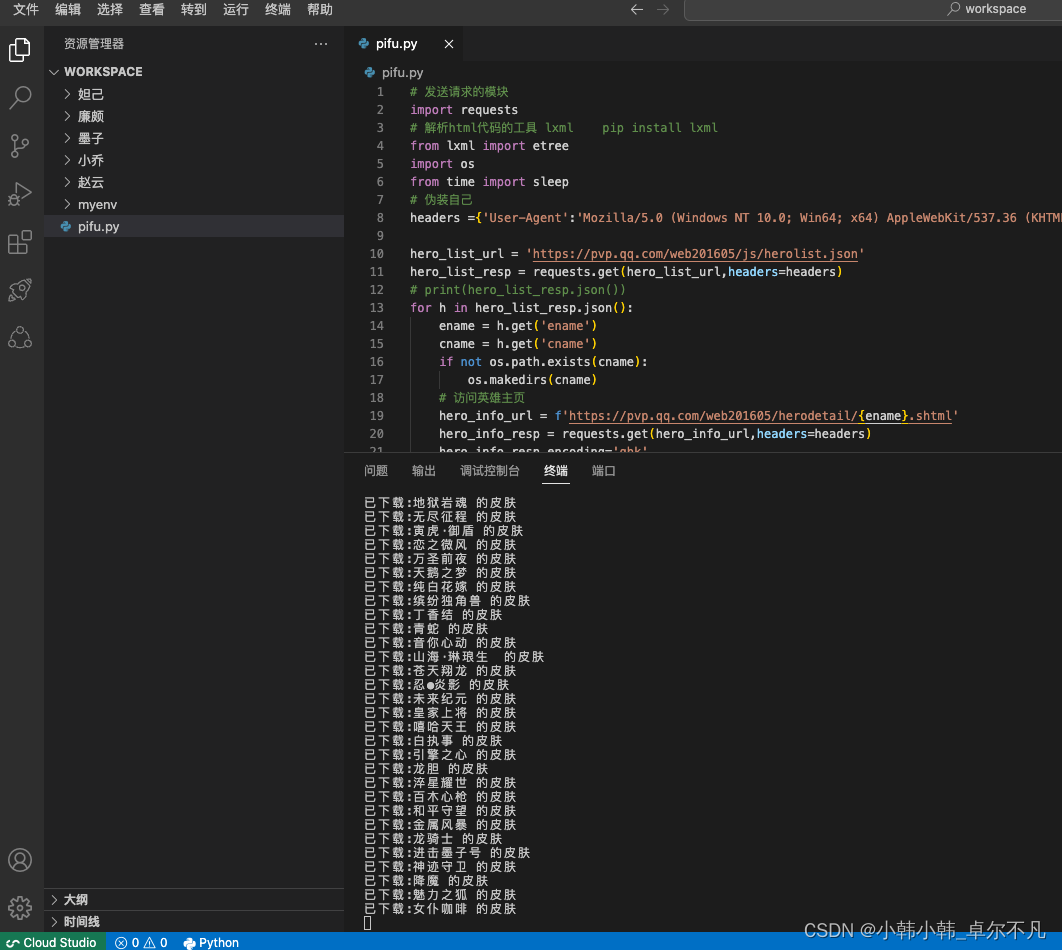The image size is (1062, 950).
Task: Open the 编辑 menu
Action: [x=68, y=9]
